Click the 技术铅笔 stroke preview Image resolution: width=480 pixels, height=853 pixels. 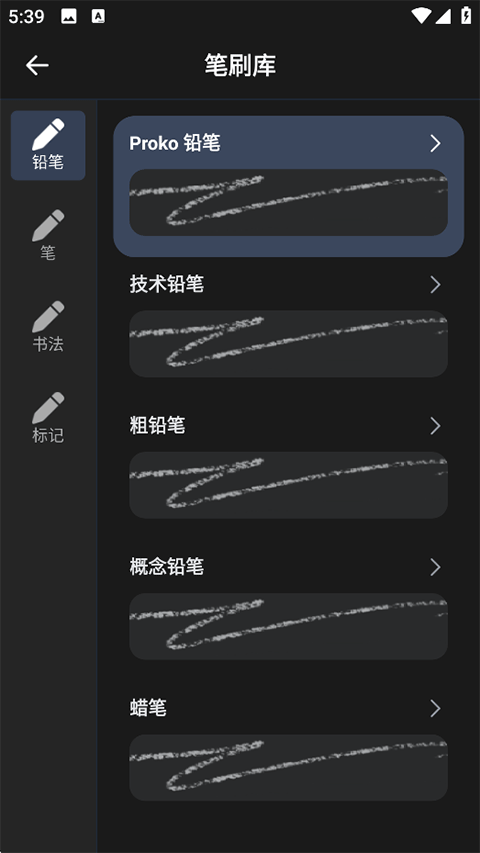[288, 344]
